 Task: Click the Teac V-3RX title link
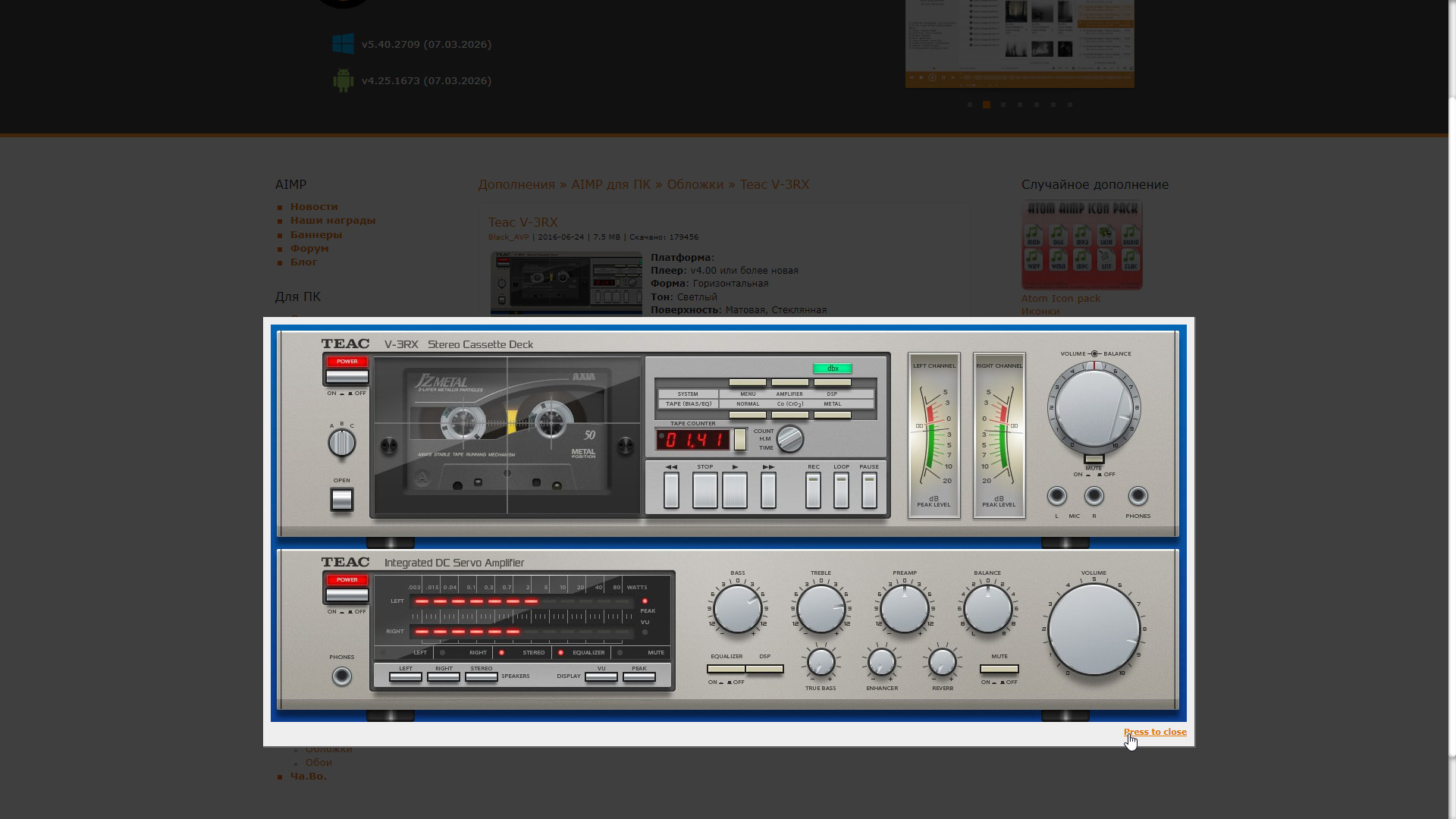point(522,222)
